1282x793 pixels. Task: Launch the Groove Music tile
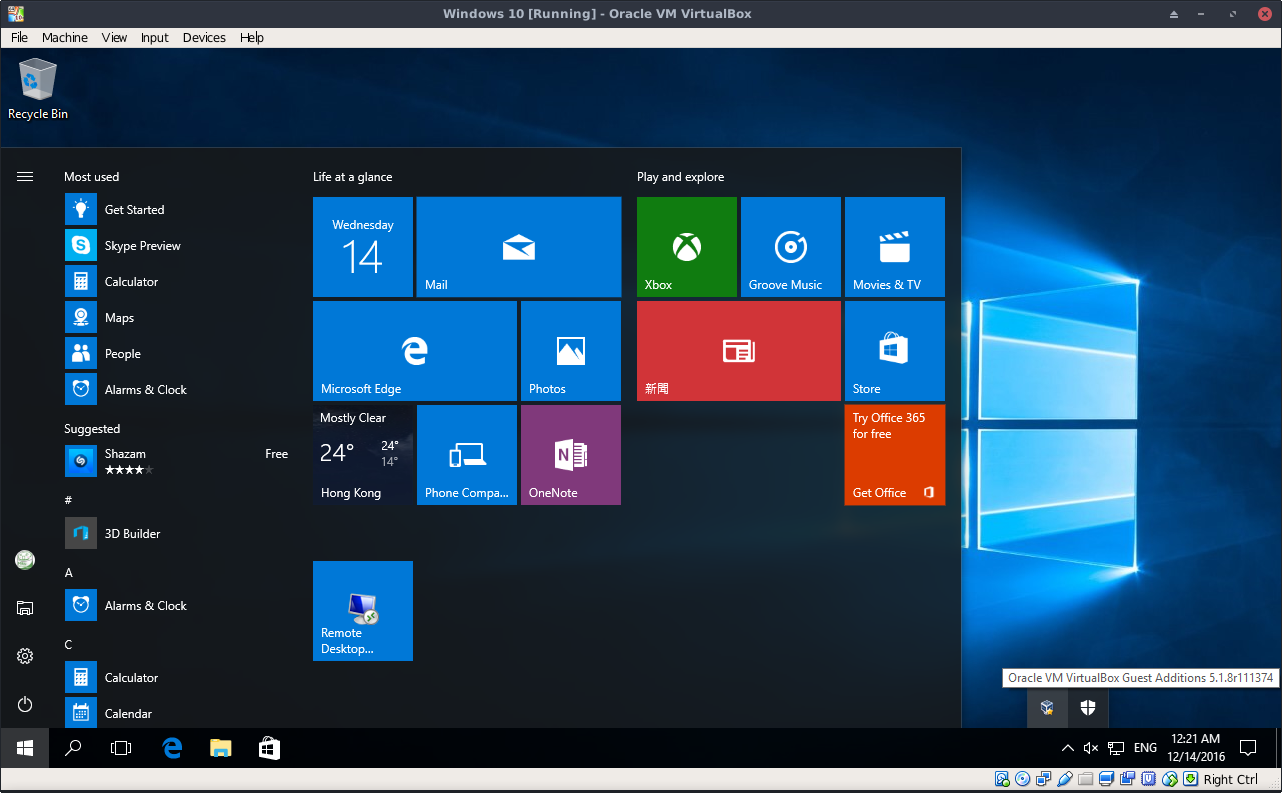tap(791, 247)
